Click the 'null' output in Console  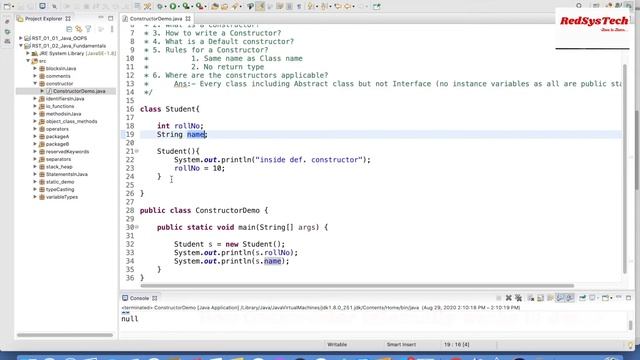pos(130,319)
